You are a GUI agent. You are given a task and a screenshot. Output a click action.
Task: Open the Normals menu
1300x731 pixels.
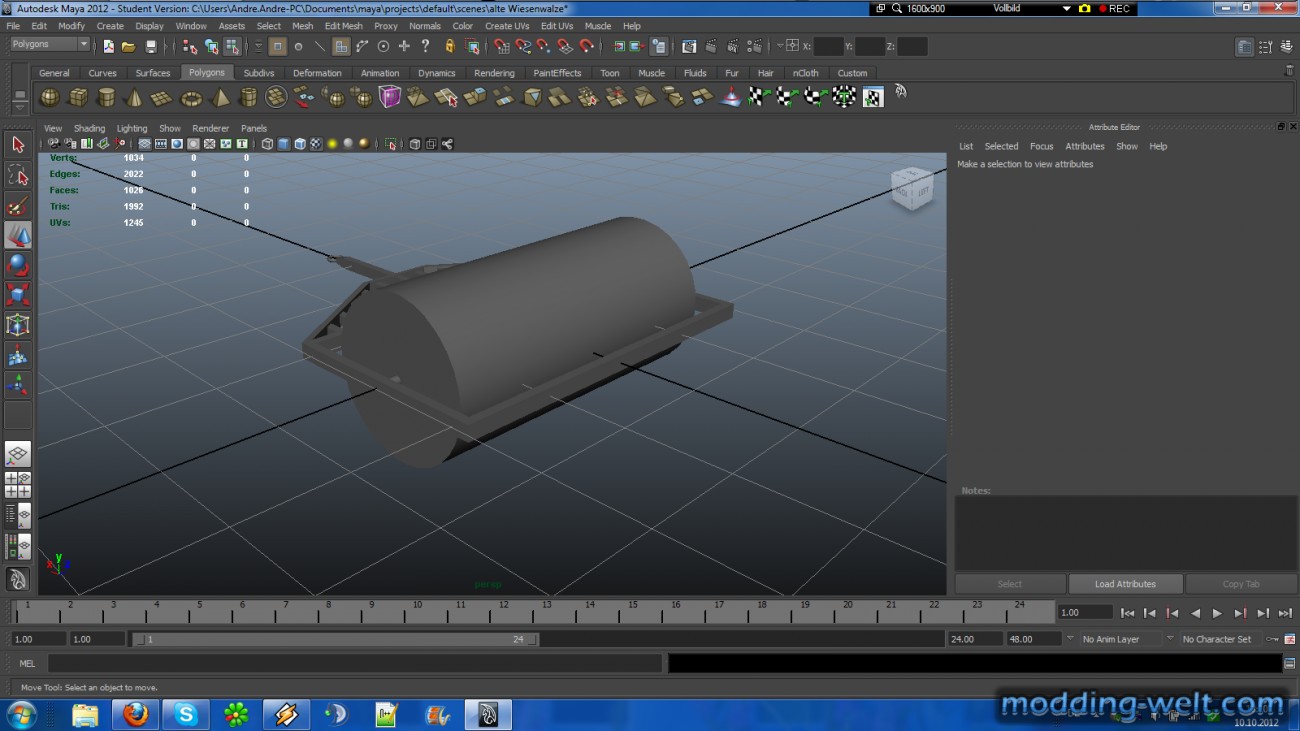coord(424,26)
